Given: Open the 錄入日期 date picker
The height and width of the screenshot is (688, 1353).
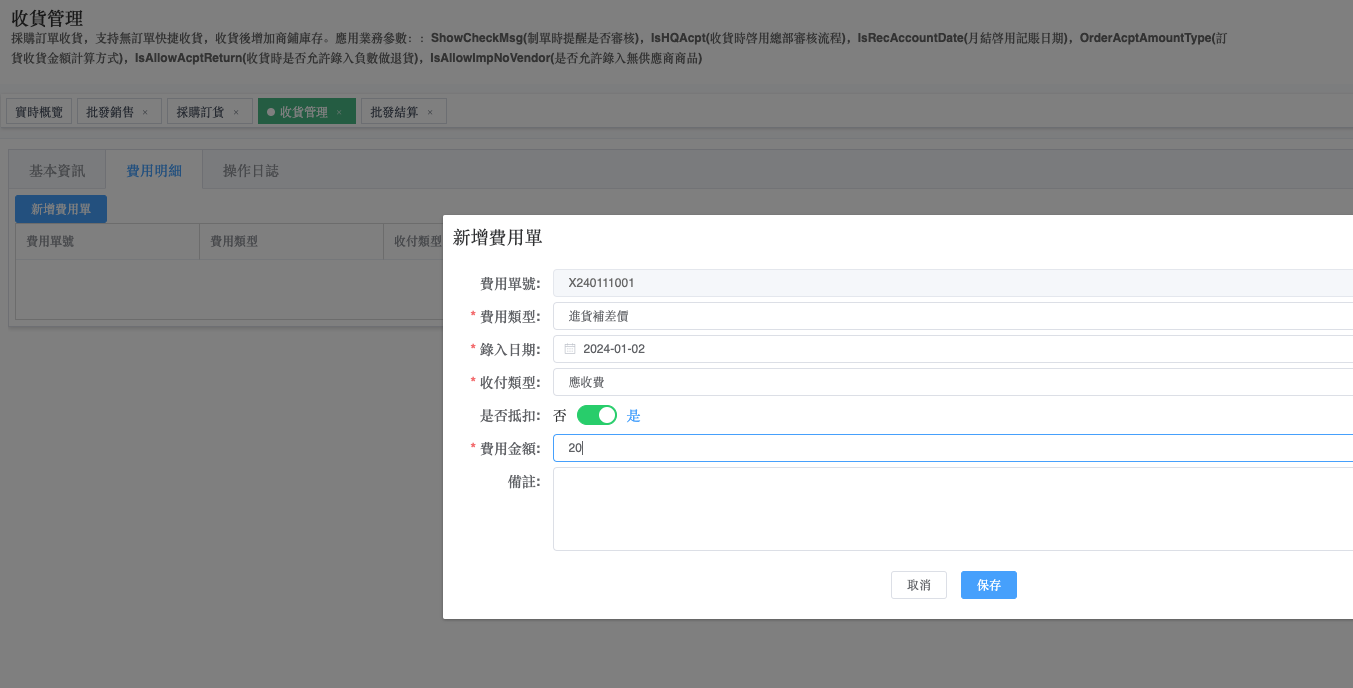Looking at the screenshot, I should pyautogui.click(x=950, y=349).
